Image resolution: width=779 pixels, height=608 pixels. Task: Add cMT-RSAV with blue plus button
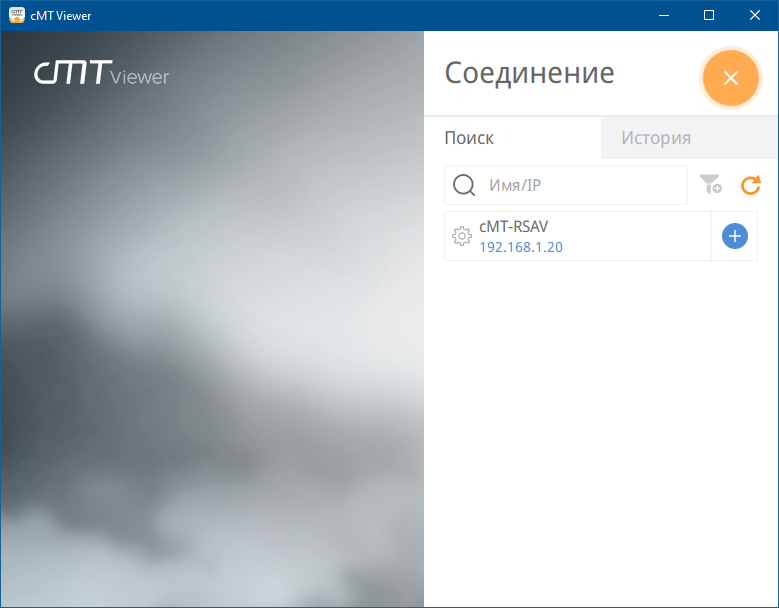point(734,236)
